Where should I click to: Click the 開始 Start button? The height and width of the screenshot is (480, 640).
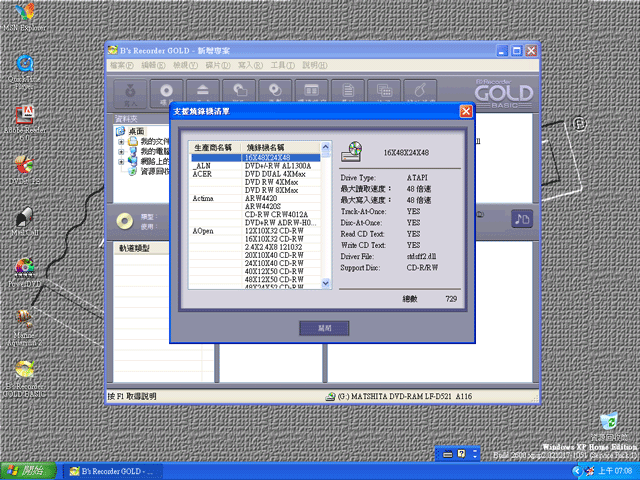coord(28,471)
